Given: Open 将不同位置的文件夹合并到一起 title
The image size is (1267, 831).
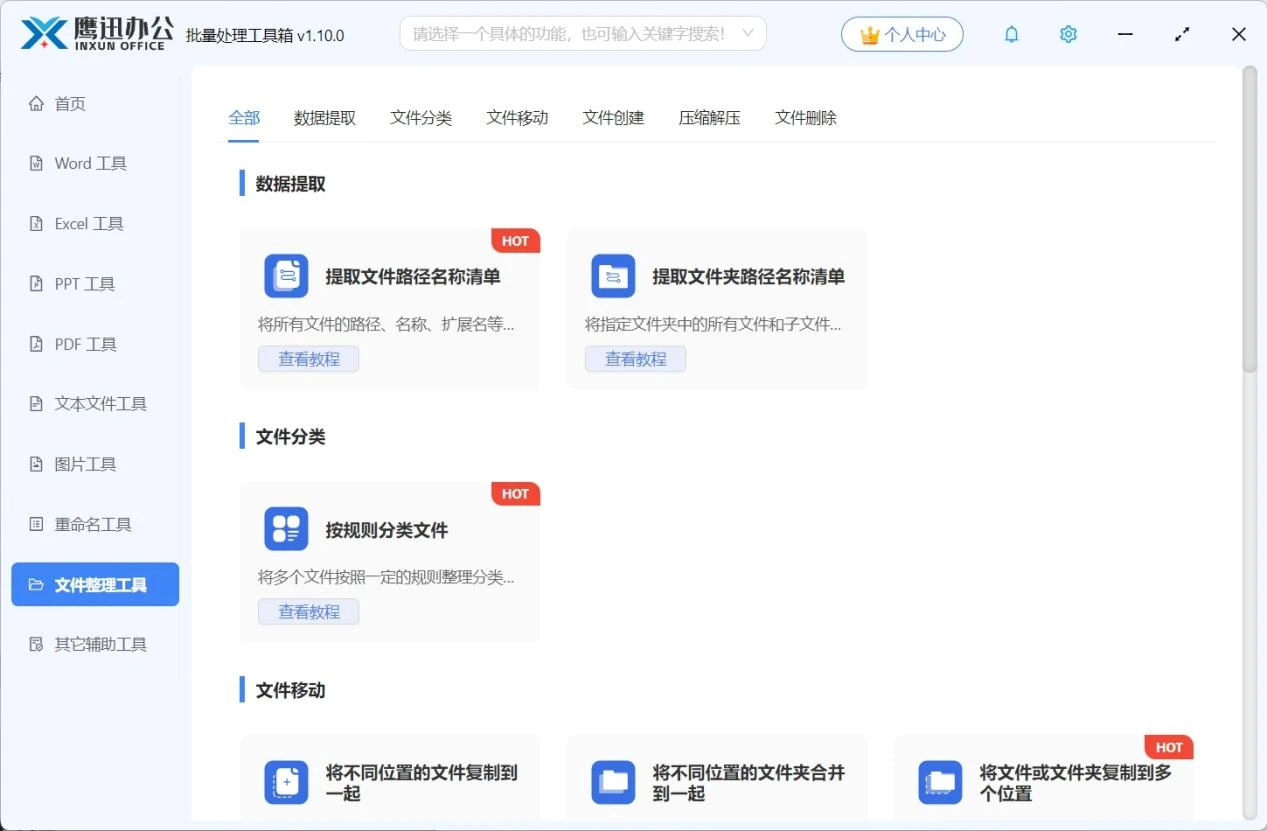Looking at the screenshot, I should [749, 783].
